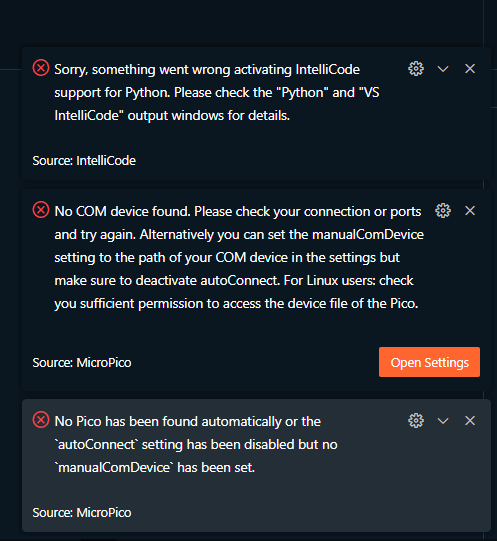
Task: Open gear menu on the No COM device notification
Action: [x=443, y=210]
